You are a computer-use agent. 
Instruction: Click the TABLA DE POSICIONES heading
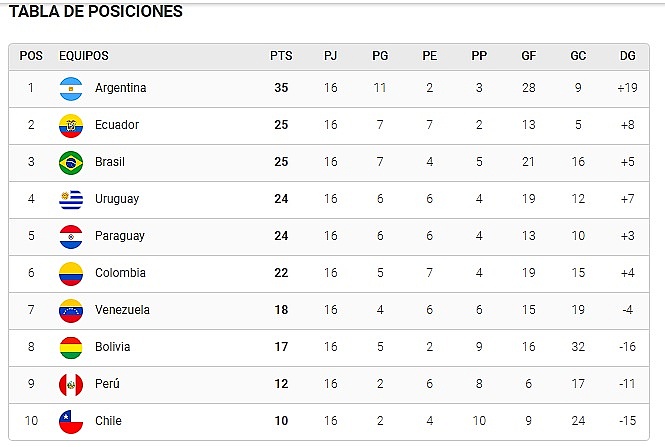click(x=96, y=11)
